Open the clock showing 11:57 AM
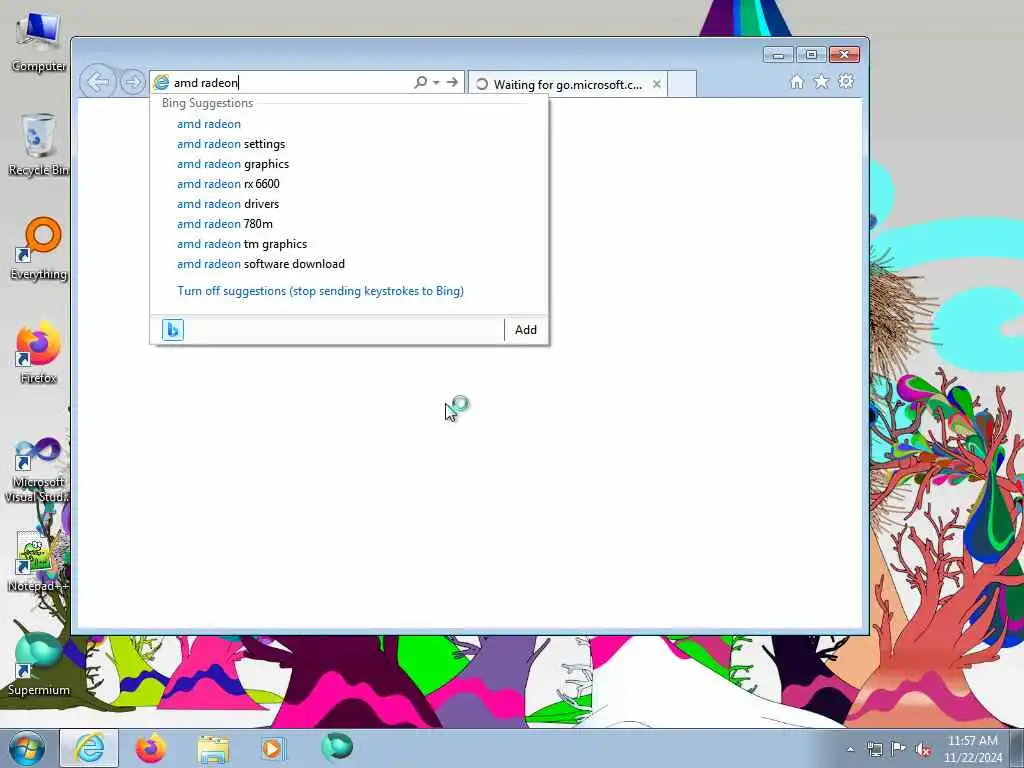Image resolution: width=1024 pixels, height=768 pixels. (x=972, y=749)
